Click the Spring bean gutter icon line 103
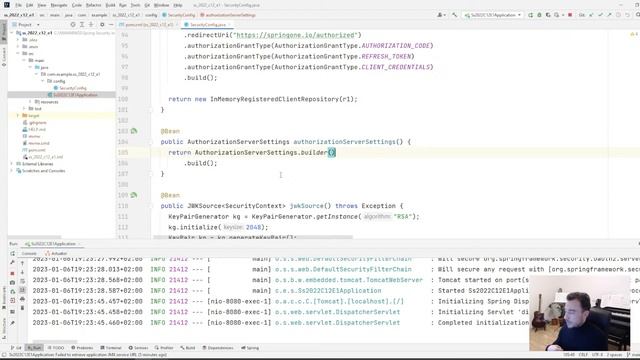The height and width of the screenshot is (360, 640). click(x=134, y=131)
